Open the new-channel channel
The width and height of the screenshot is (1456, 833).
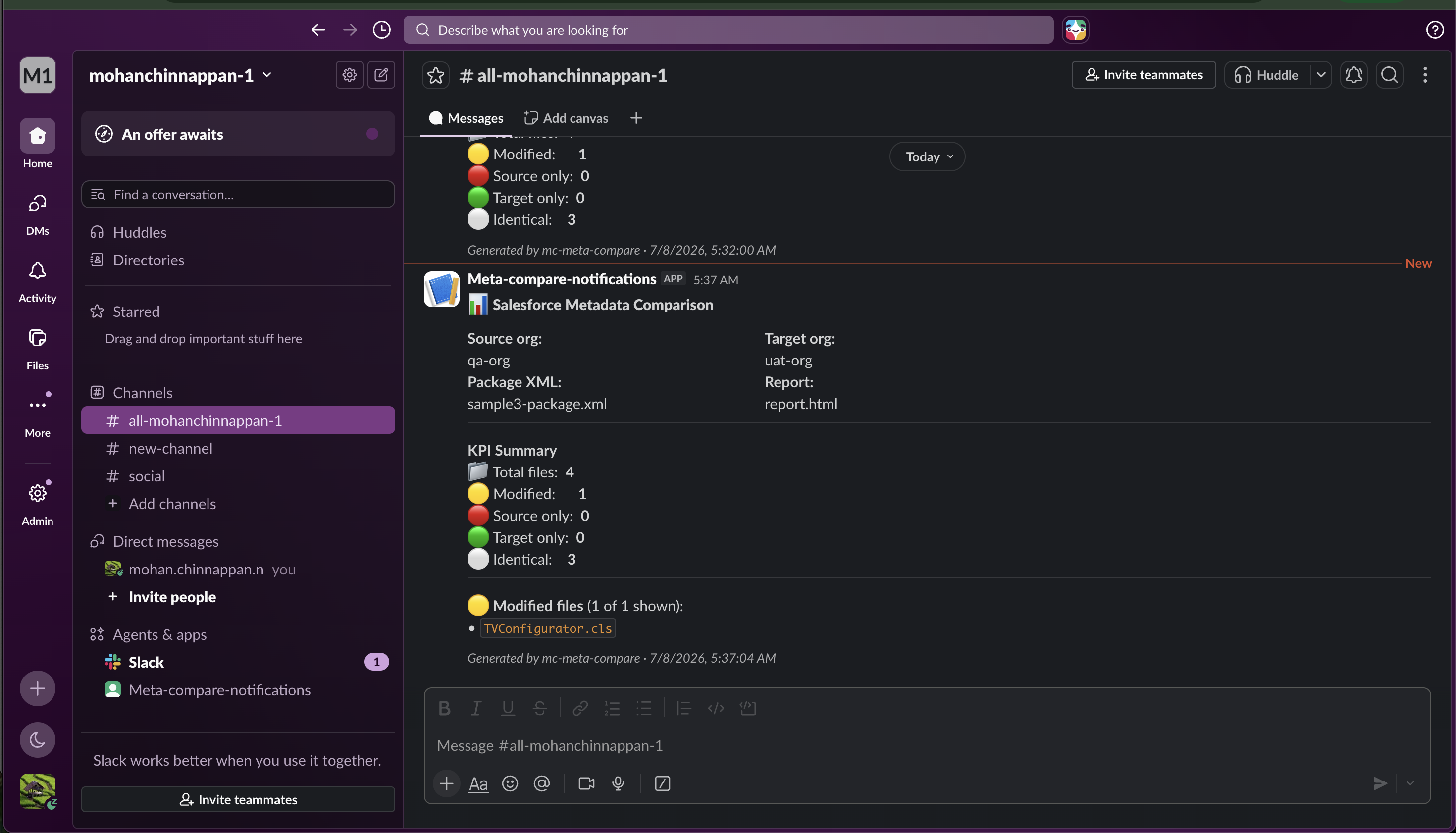[x=237, y=448]
